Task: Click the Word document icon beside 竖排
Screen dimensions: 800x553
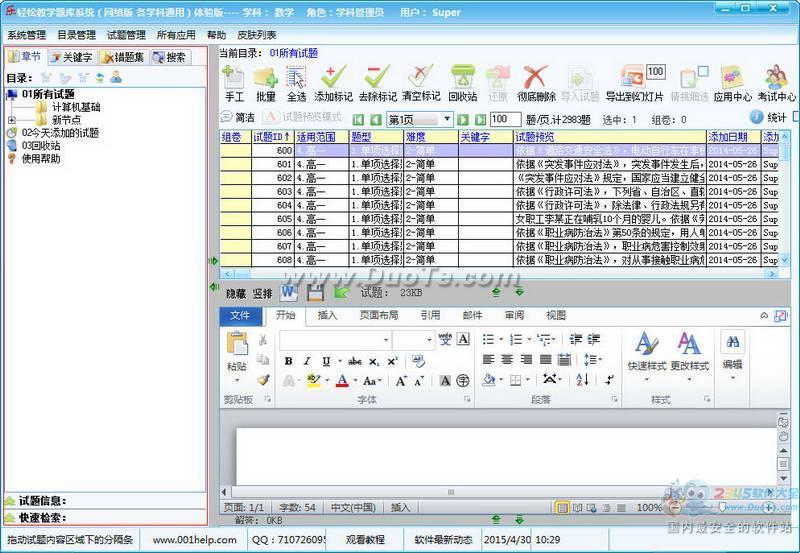Action: (x=288, y=292)
